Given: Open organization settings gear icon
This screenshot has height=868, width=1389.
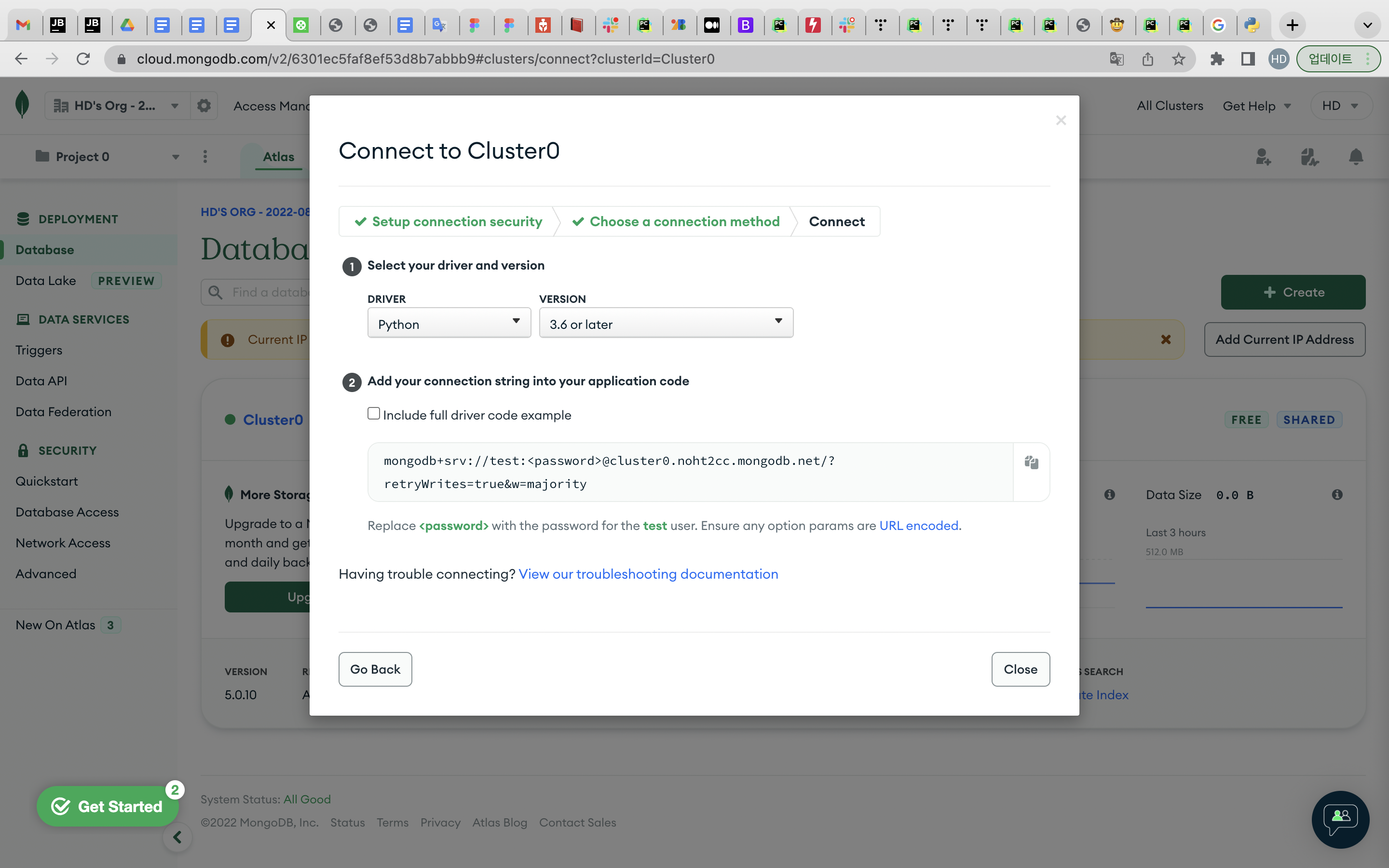Looking at the screenshot, I should [204, 106].
